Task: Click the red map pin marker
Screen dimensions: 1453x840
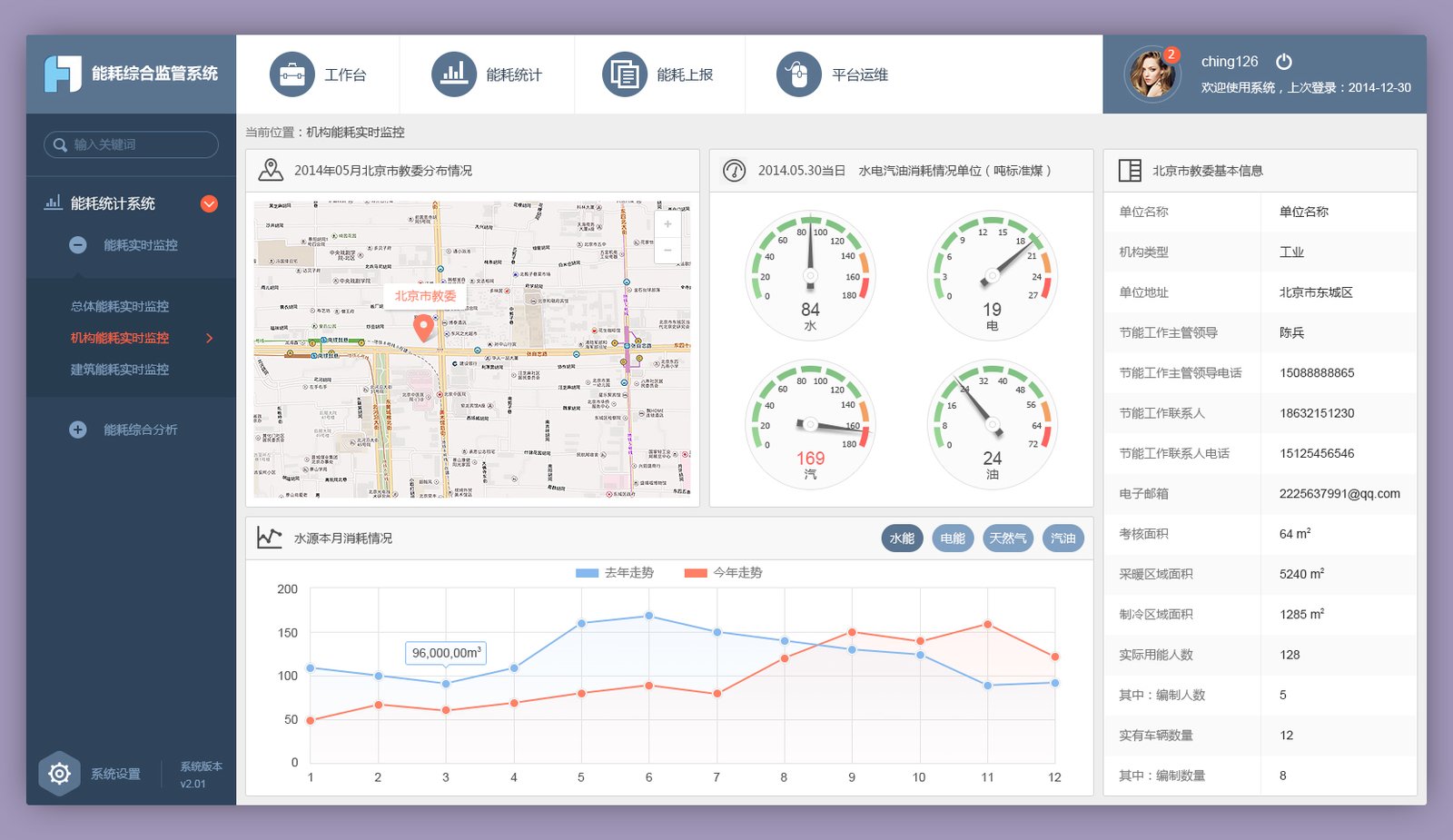Action: pyautogui.click(x=423, y=327)
